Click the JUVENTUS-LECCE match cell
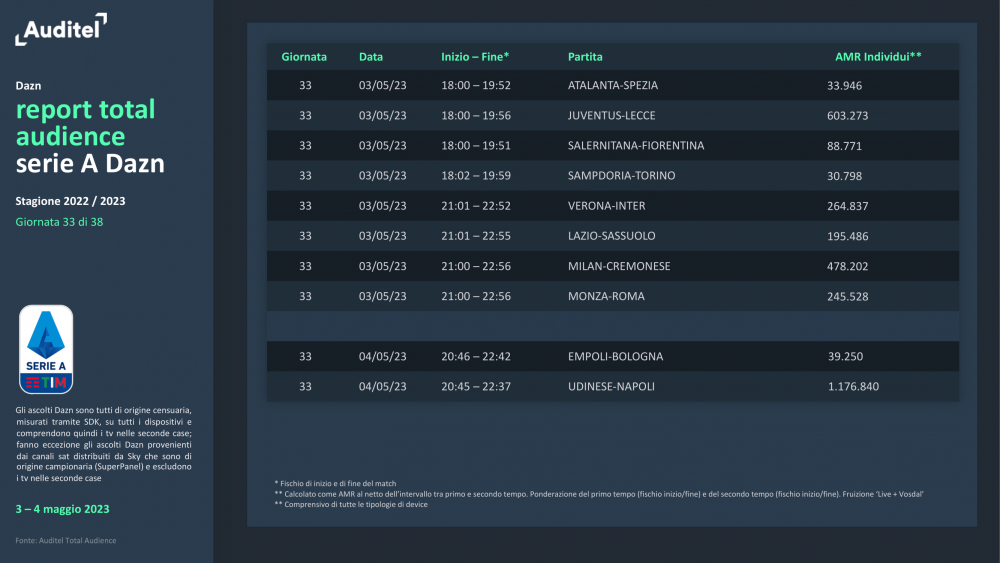The height and width of the screenshot is (563, 1000). tap(612, 115)
